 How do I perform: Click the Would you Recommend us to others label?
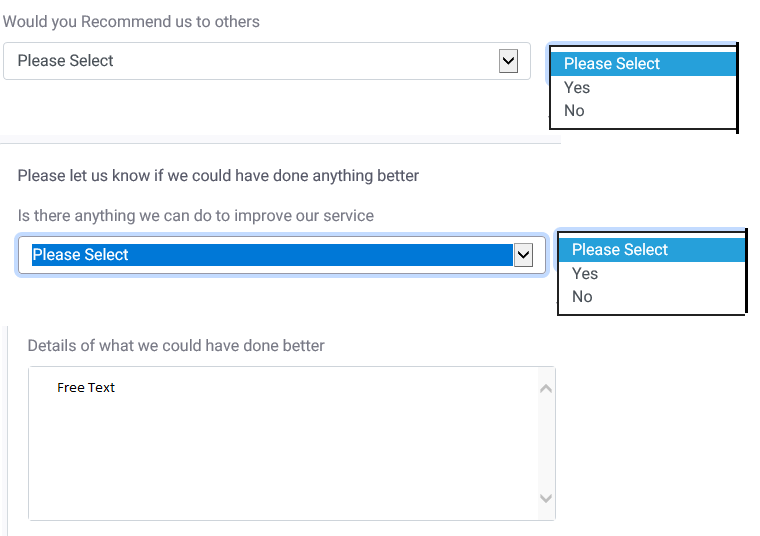point(131,22)
